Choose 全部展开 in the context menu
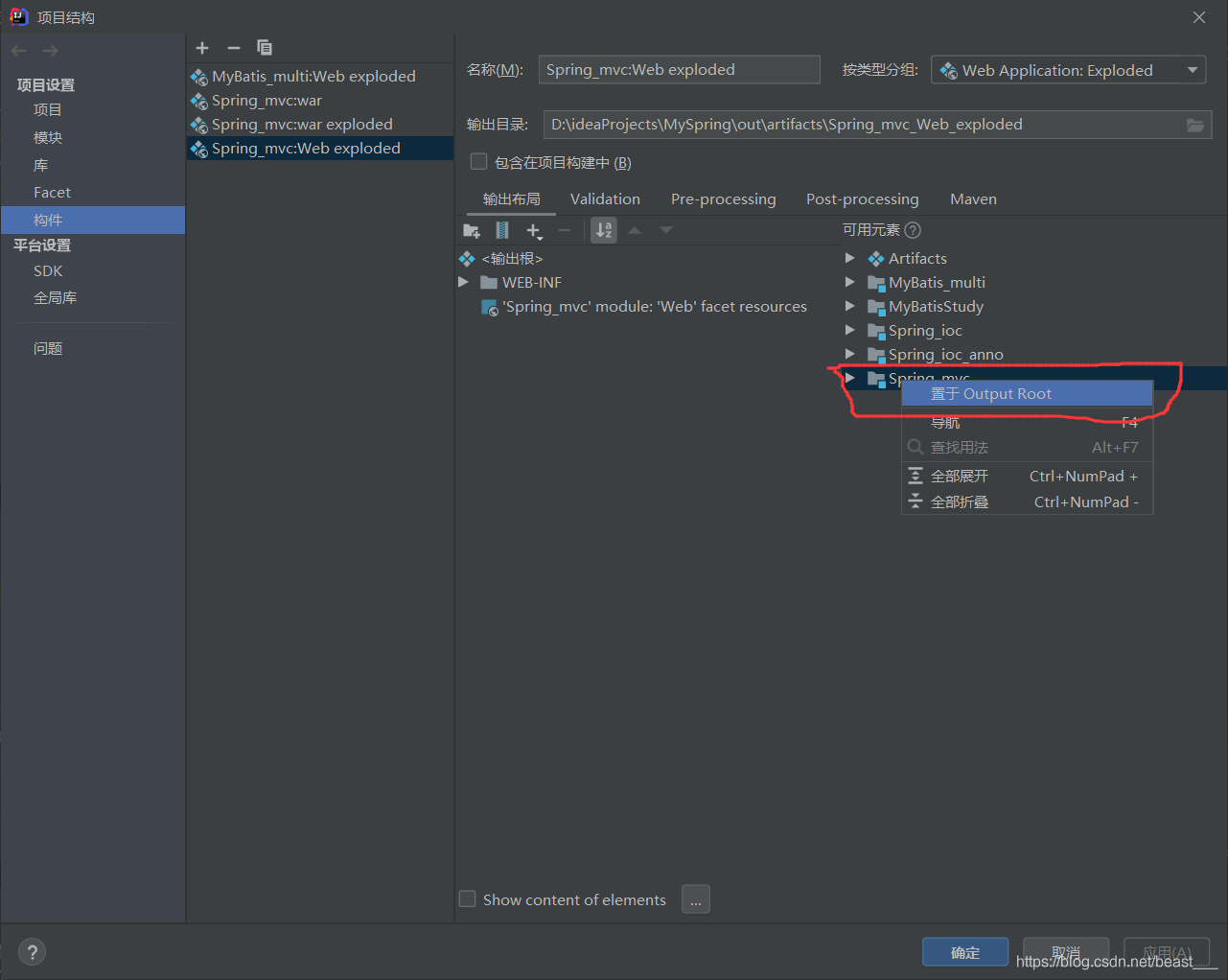Image resolution: width=1228 pixels, height=980 pixels. pos(1027,477)
